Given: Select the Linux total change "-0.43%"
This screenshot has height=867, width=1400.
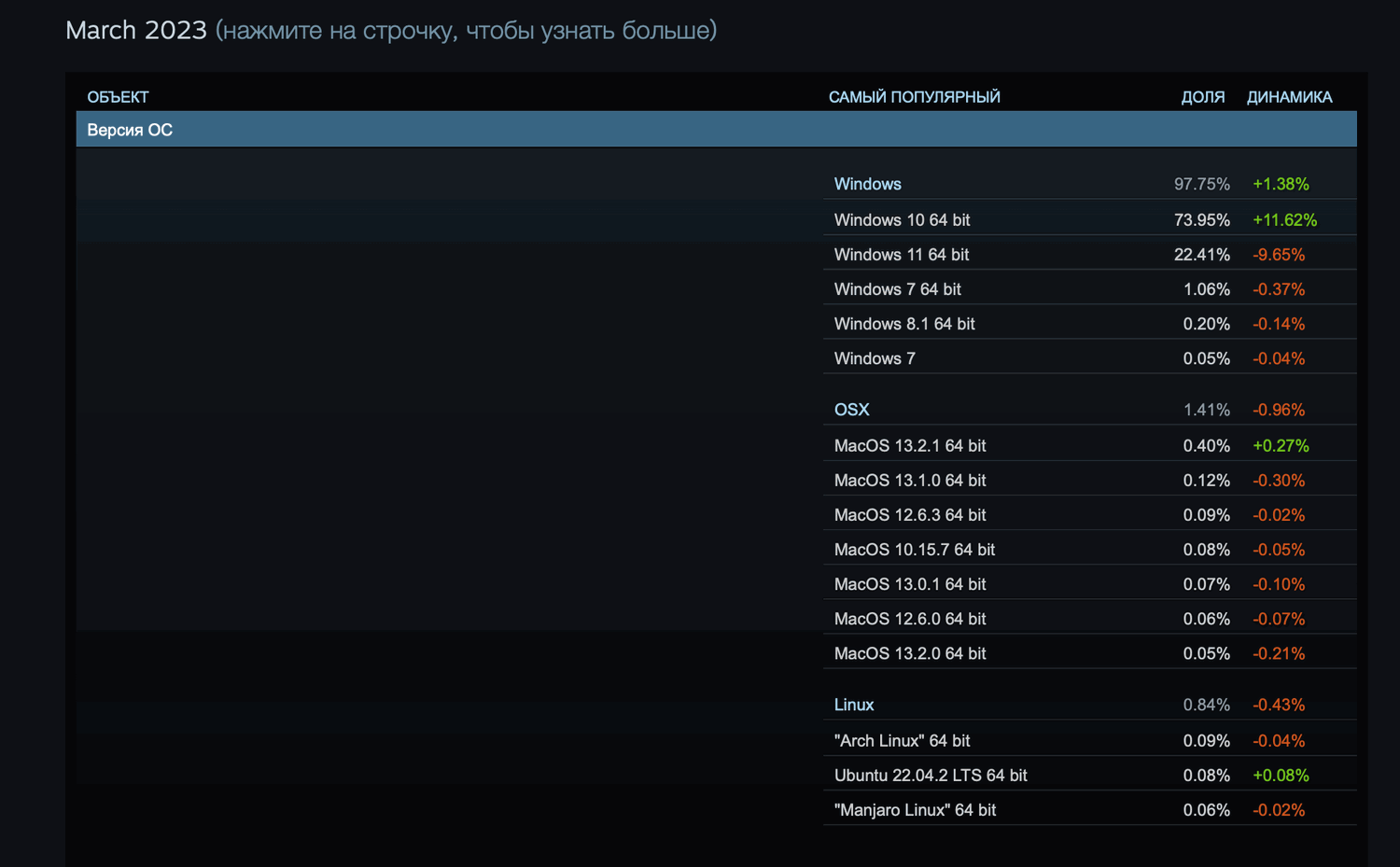Looking at the screenshot, I should (1279, 705).
